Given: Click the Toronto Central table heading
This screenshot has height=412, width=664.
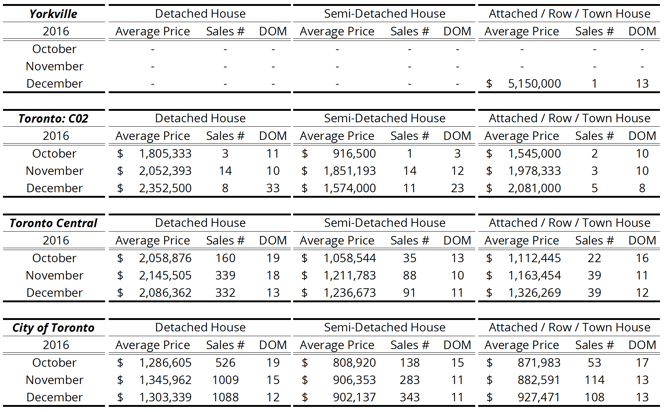Looking at the screenshot, I should [53, 223].
